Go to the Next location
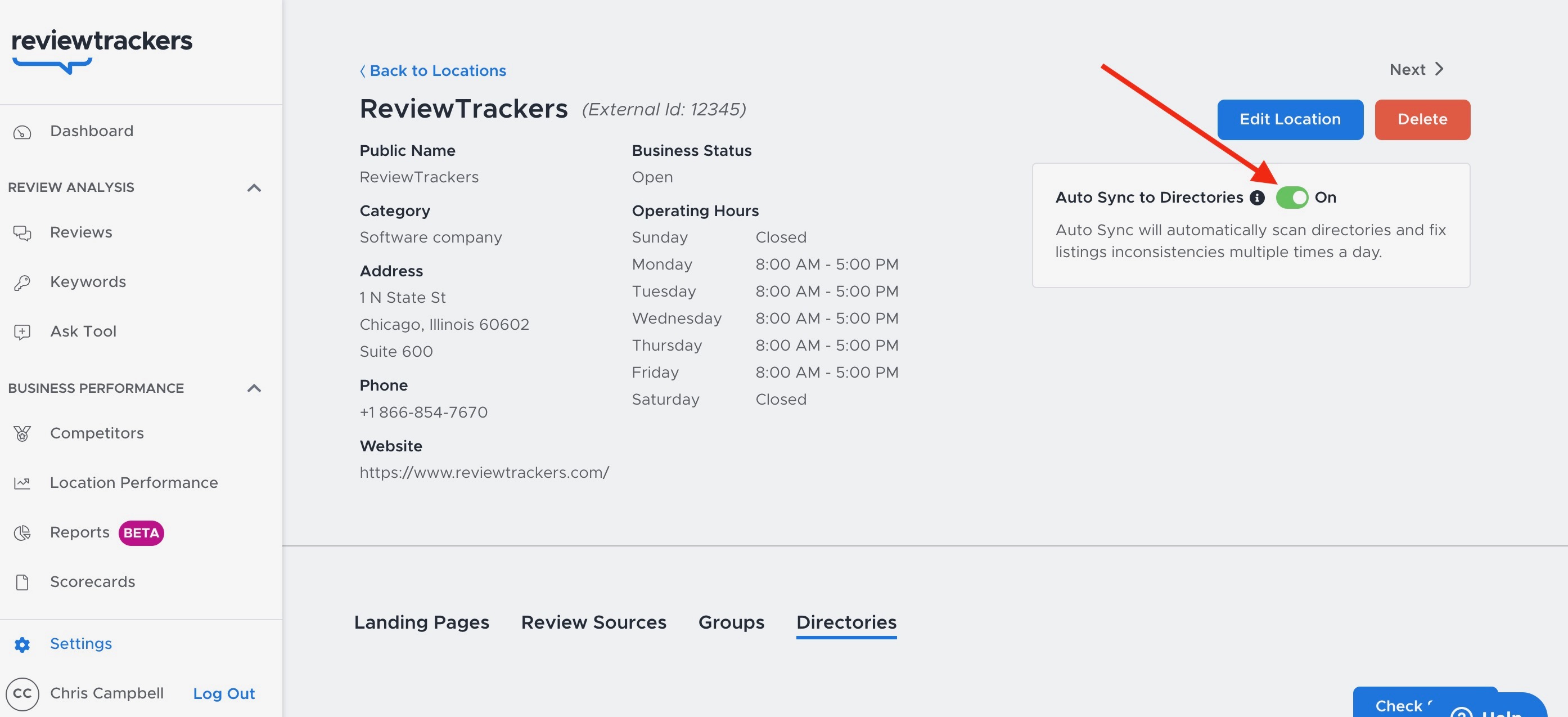This screenshot has width=1568, height=717. click(1417, 69)
